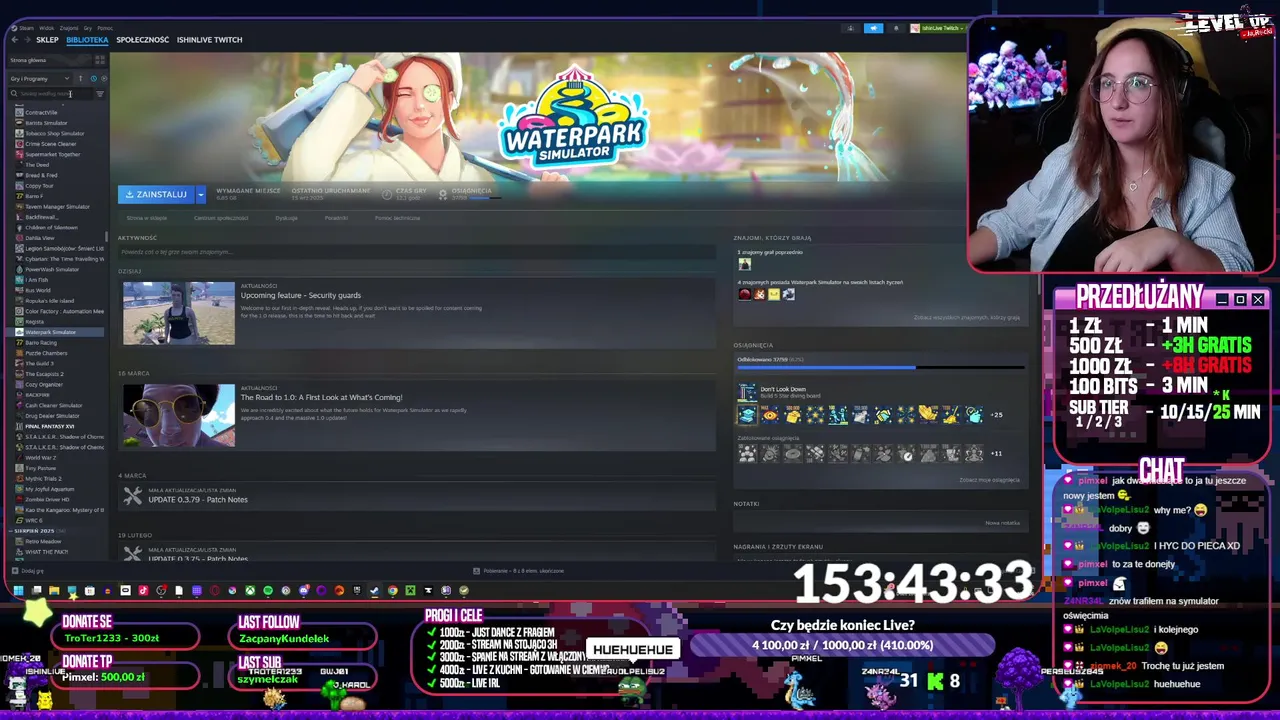
Task: Toggle the ready-to-play filter icon
Action: click(x=102, y=78)
